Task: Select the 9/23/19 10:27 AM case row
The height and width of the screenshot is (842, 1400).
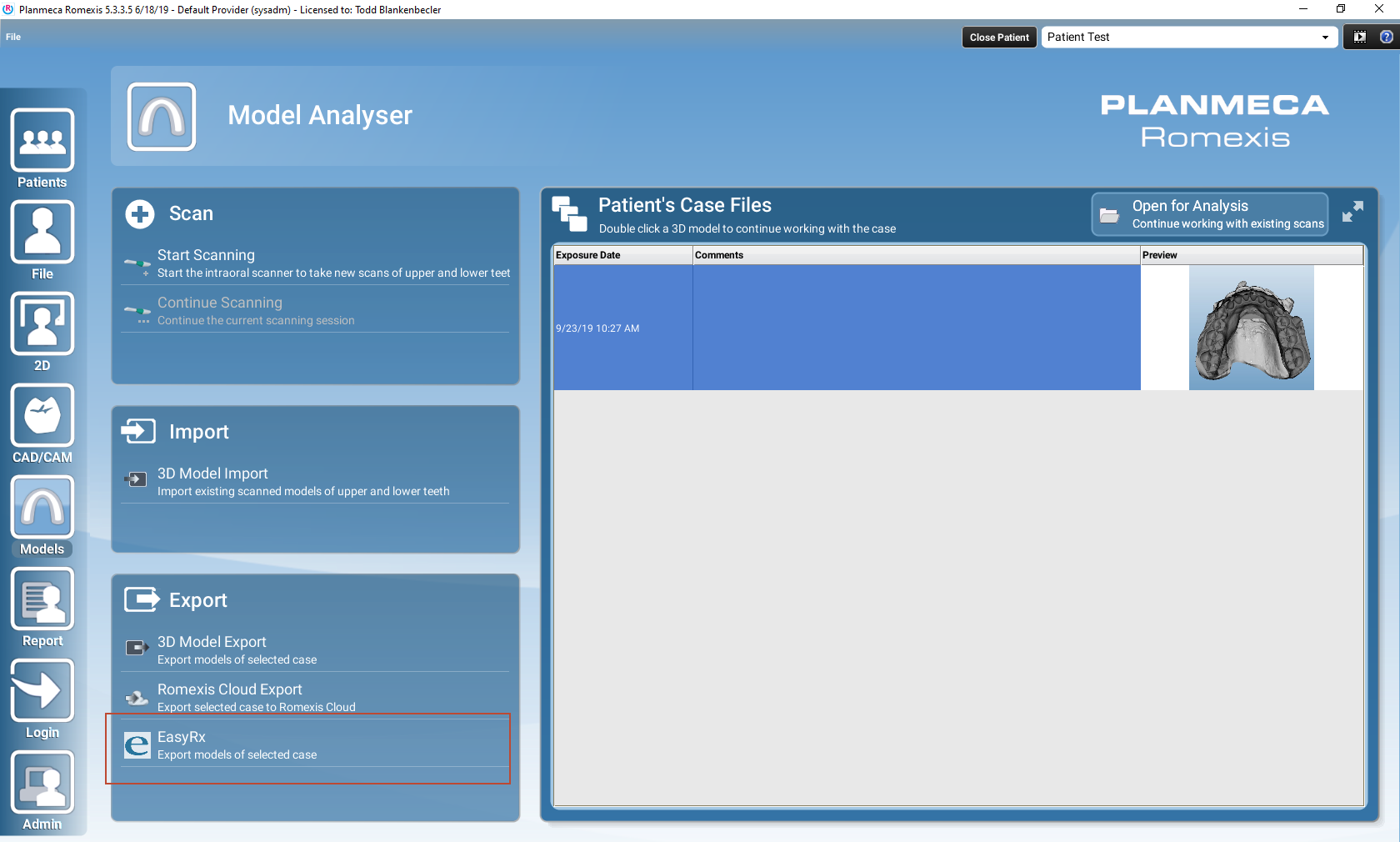Action: tap(958, 328)
